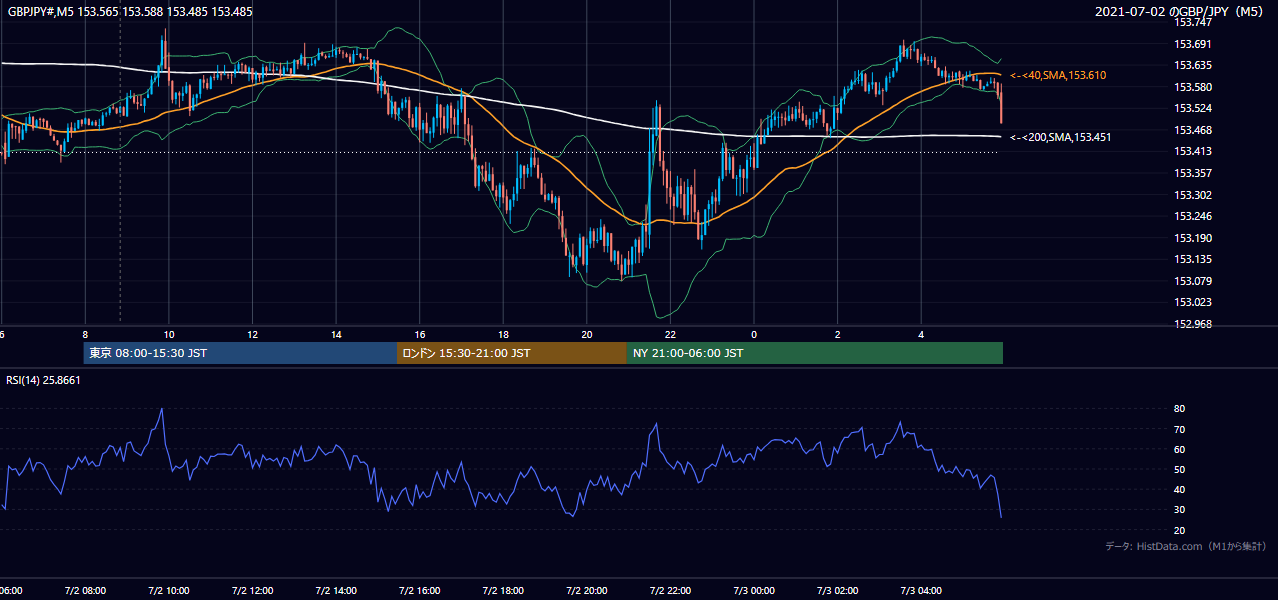Select the NY 21:00-06:00 JST session bar
This screenshot has width=1278, height=600.
click(x=815, y=353)
